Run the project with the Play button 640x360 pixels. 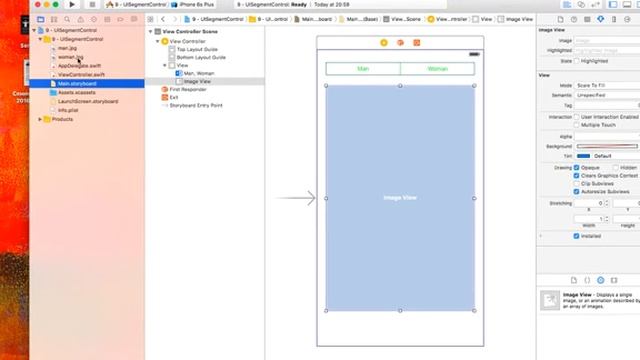coord(72,4)
